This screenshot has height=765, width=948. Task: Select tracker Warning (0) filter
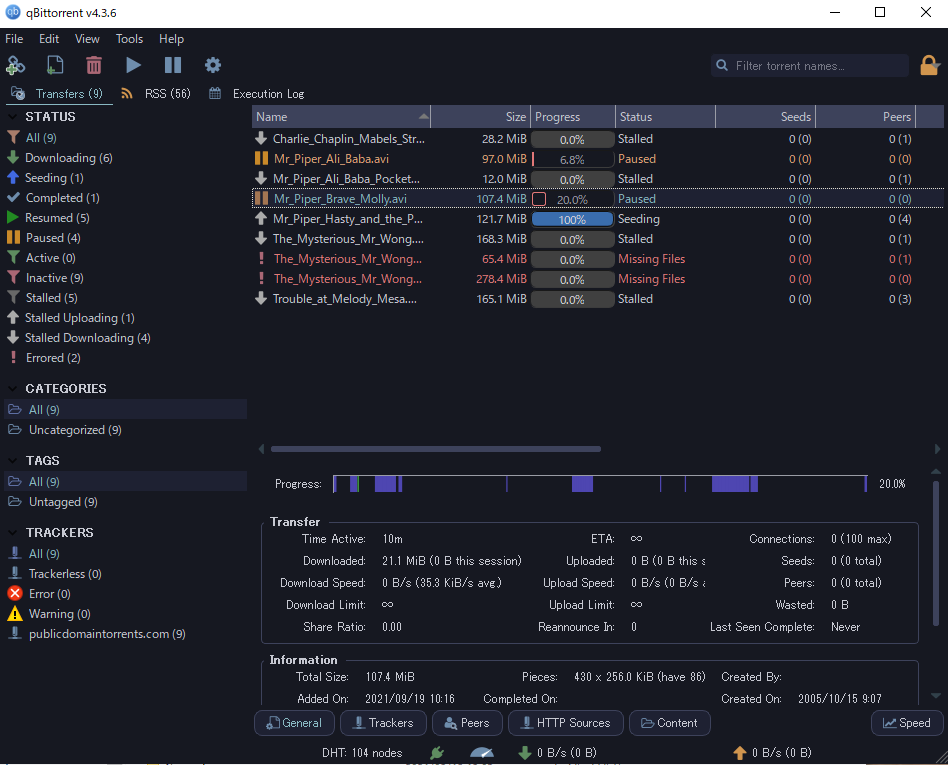49,614
